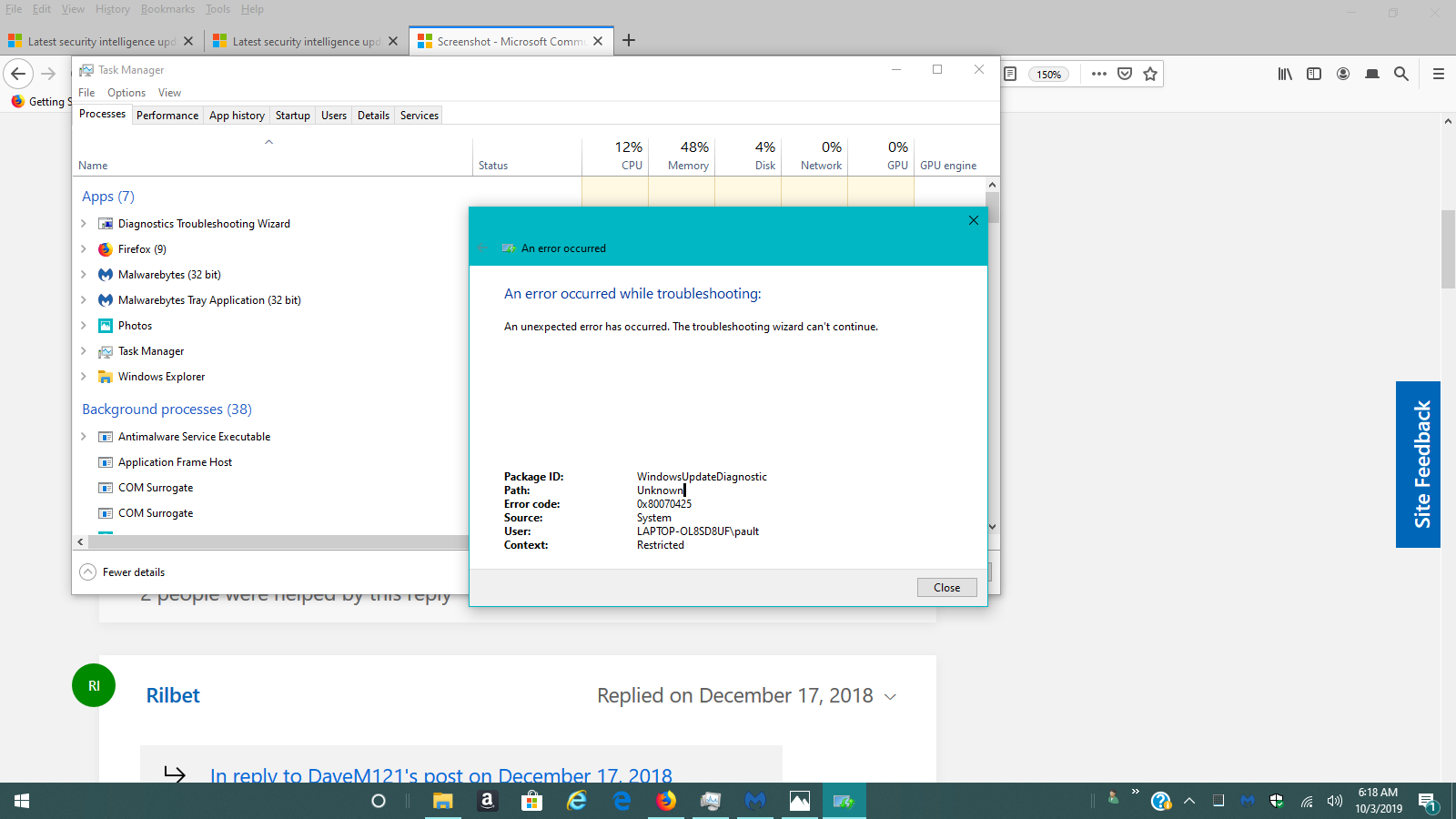Open the Rilbet user profile link
This screenshot has height=819, width=1456.
[x=173, y=695]
